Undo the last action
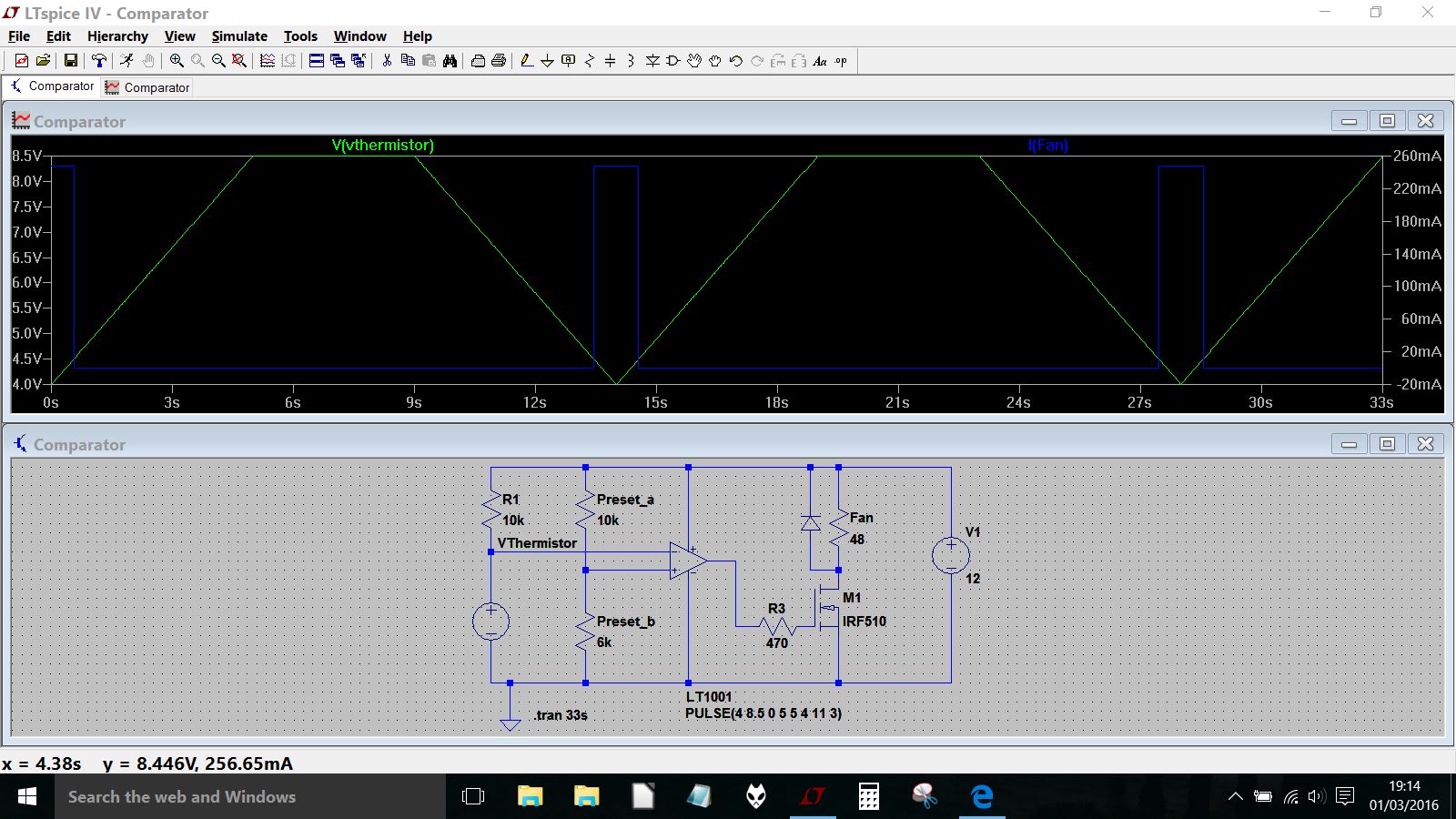Viewport: 1456px width, 819px height. tap(736, 61)
